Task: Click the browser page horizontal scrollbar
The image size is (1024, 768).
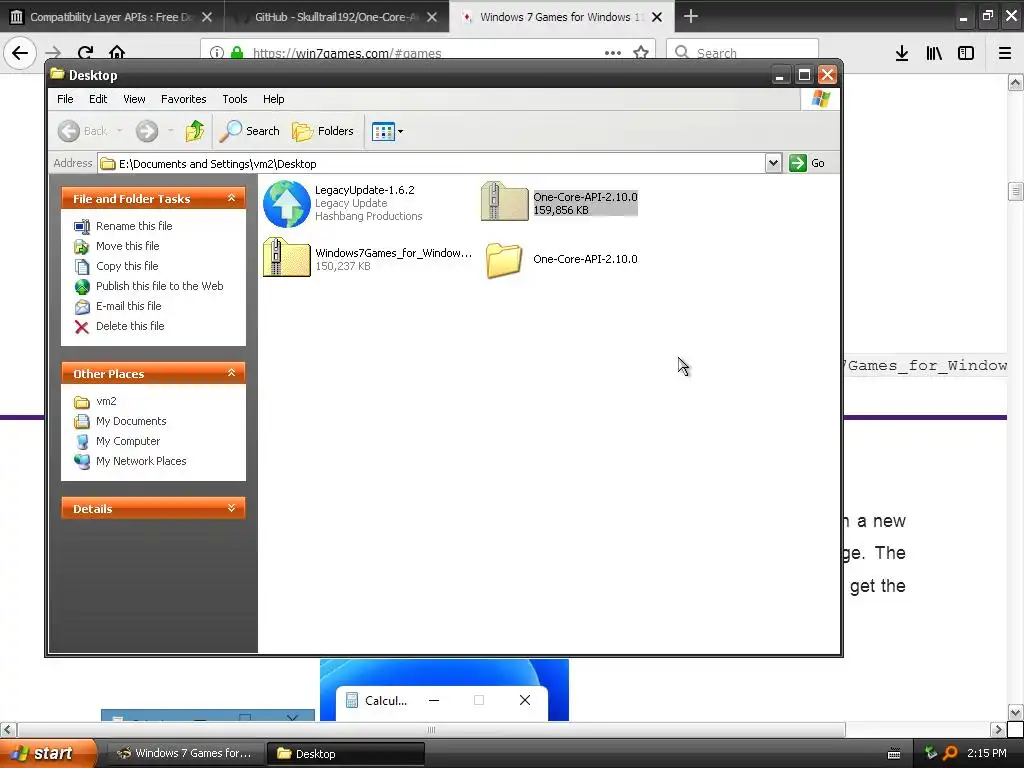Action: pyautogui.click(x=432, y=729)
